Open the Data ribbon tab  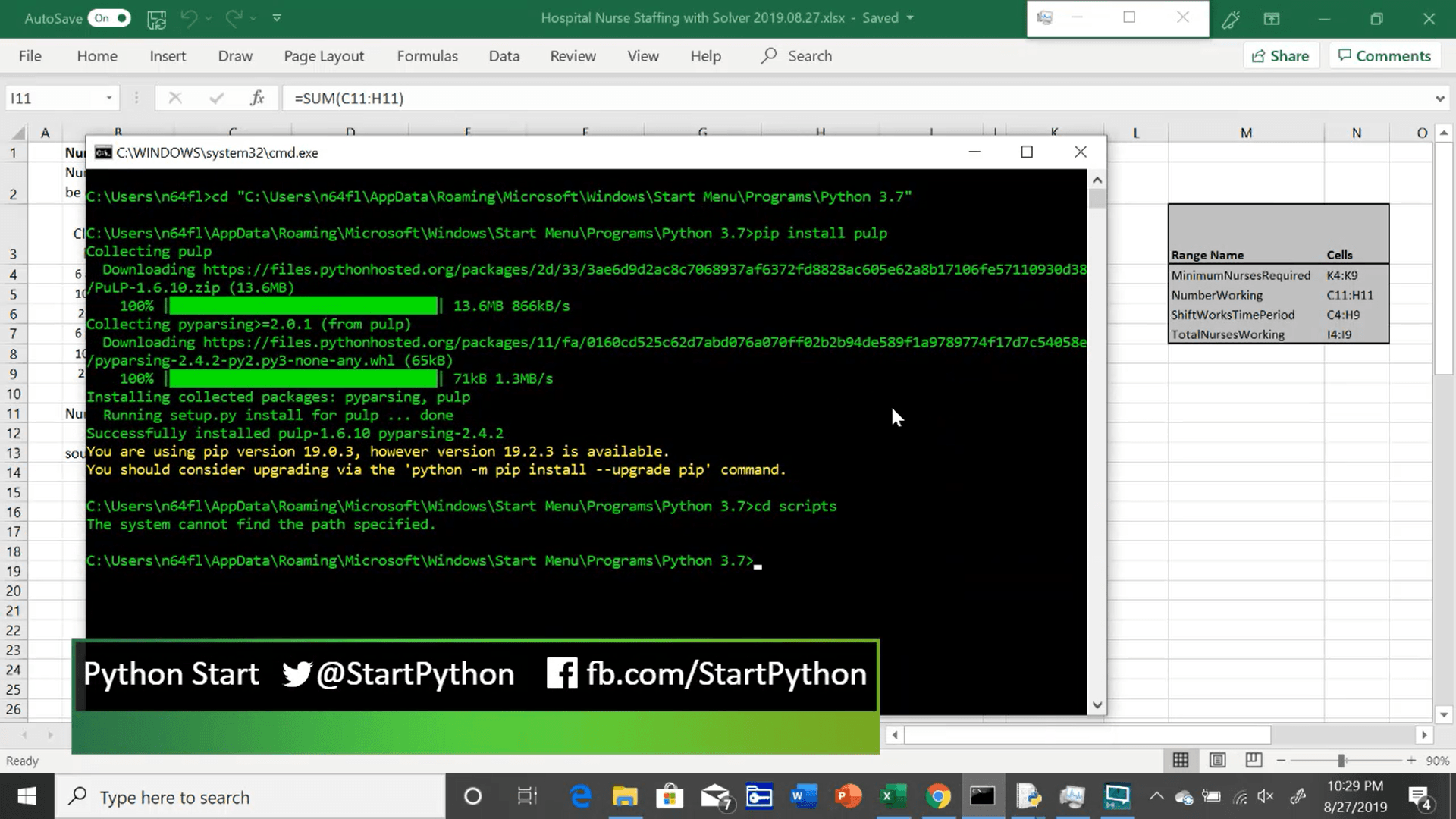(x=504, y=56)
